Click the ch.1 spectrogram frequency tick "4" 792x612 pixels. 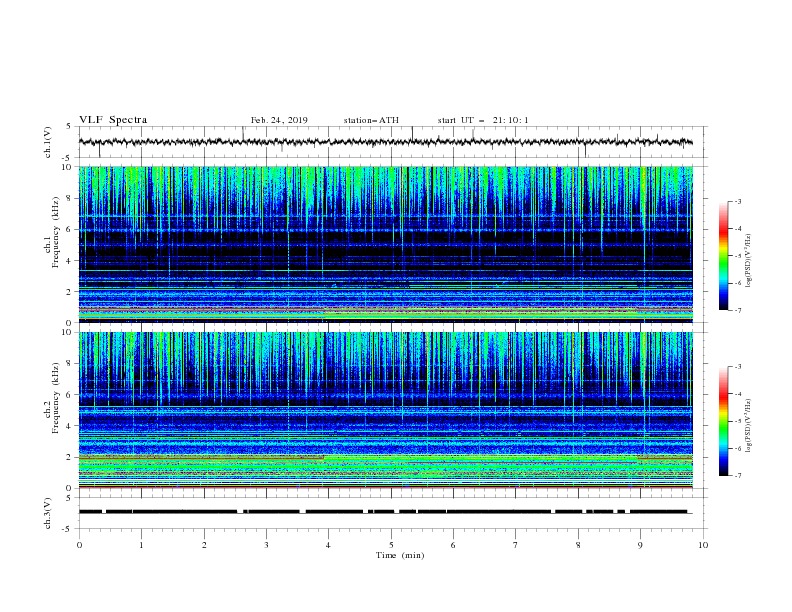point(71,261)
